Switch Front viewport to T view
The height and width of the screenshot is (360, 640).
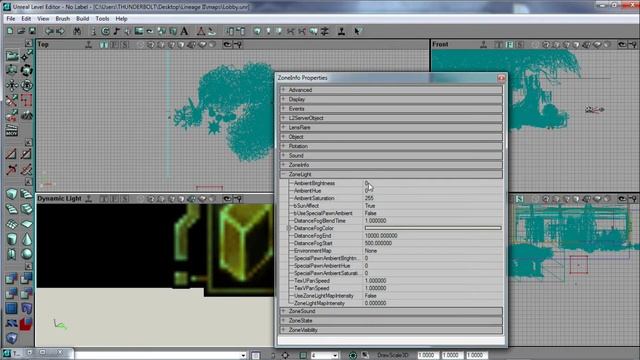coord(499,44)
